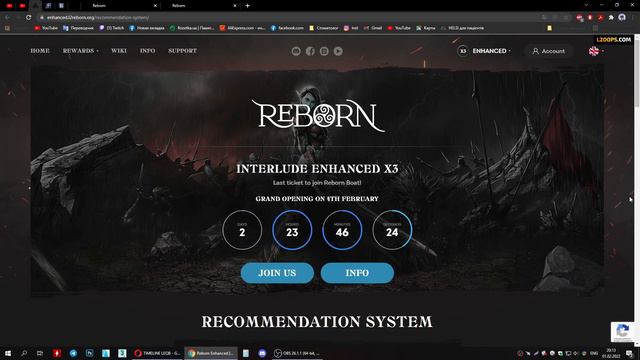This screenshot has width=640, height=360.
Task: Click the blue INFO button
Action: (x=357, y=273)
